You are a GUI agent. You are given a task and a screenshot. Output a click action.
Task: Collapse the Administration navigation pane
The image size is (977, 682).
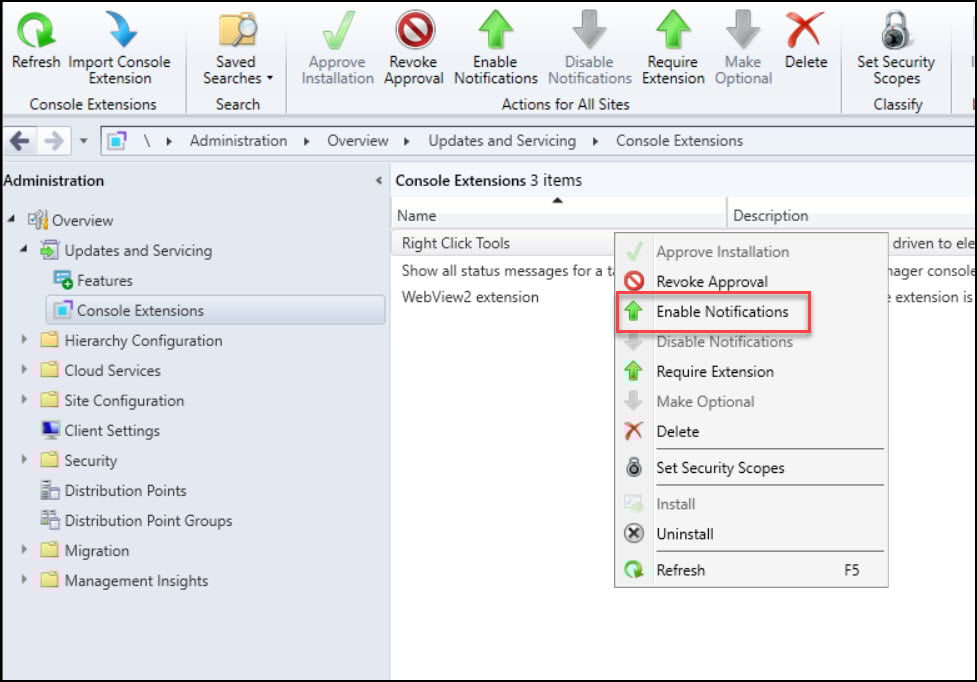pos(378,181)
